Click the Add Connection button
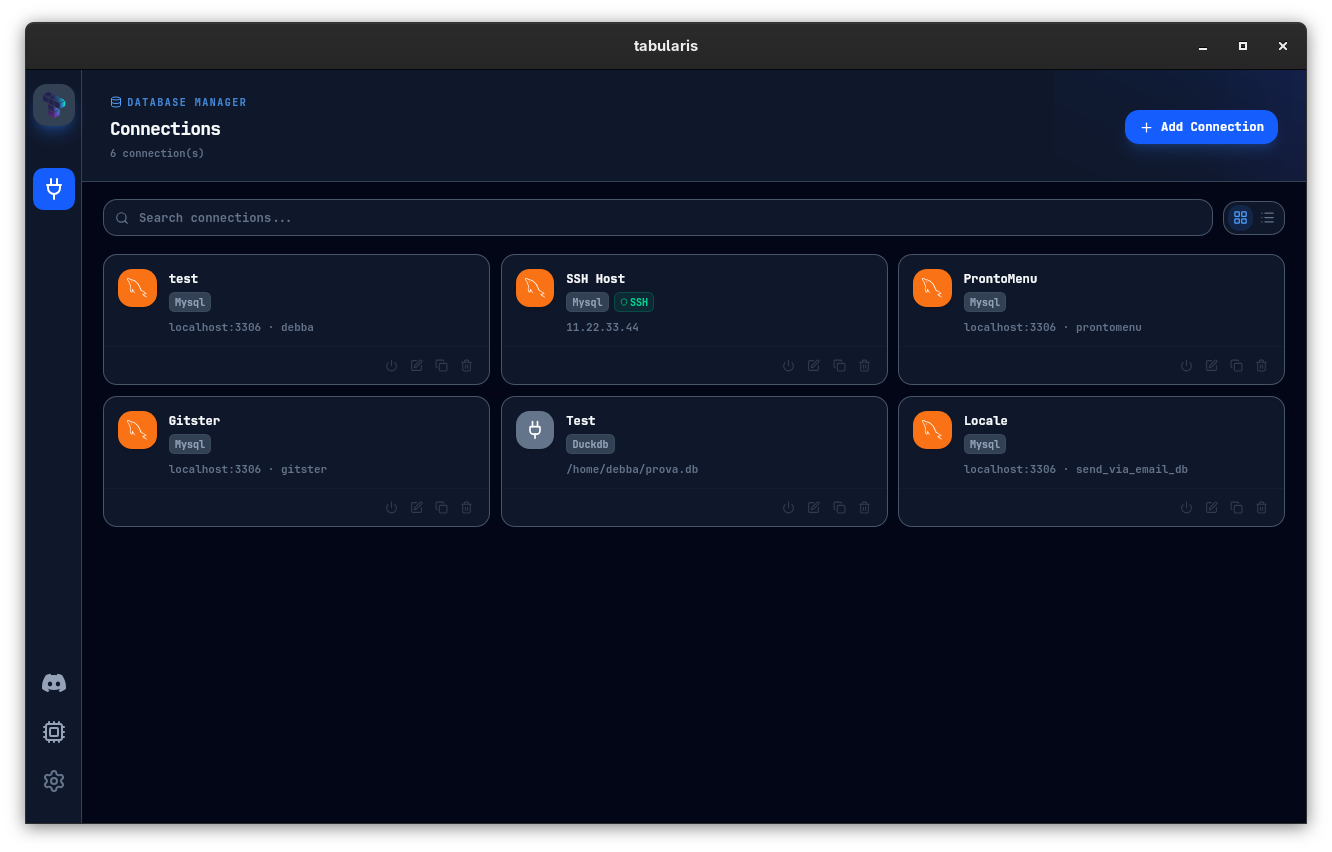 coord(1201,127)
